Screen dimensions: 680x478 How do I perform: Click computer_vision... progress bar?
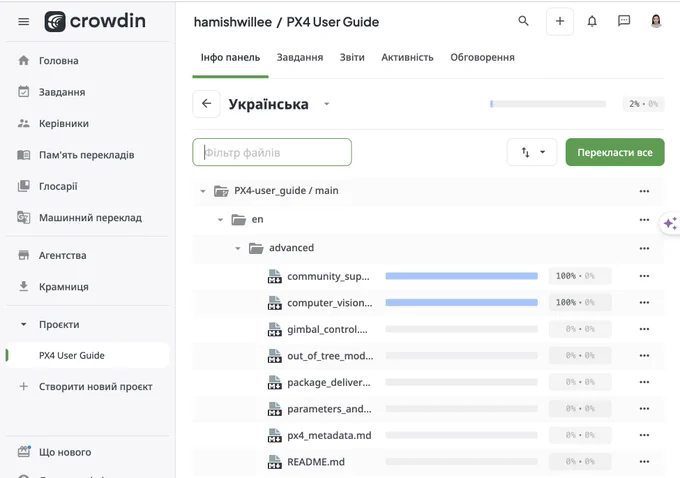pyautogui.click(x=461, y=302)
